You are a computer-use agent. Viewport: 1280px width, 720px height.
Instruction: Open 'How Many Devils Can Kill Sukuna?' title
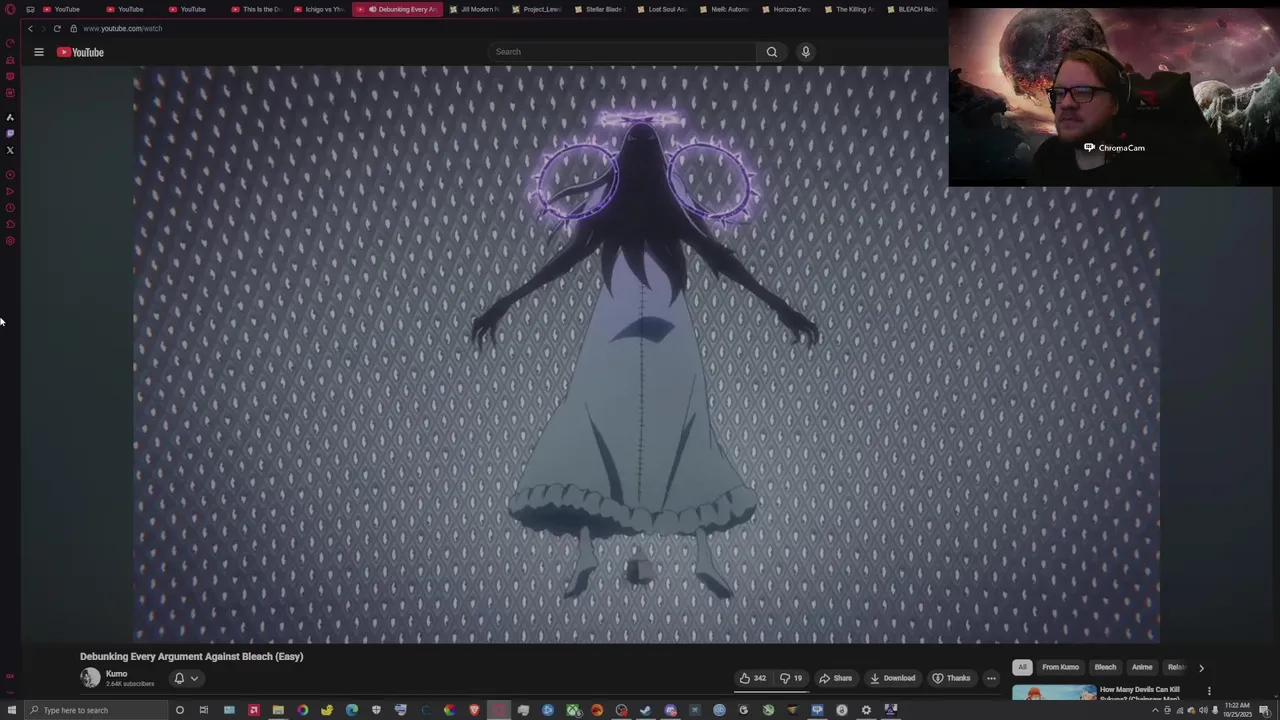coord(1139,693)
